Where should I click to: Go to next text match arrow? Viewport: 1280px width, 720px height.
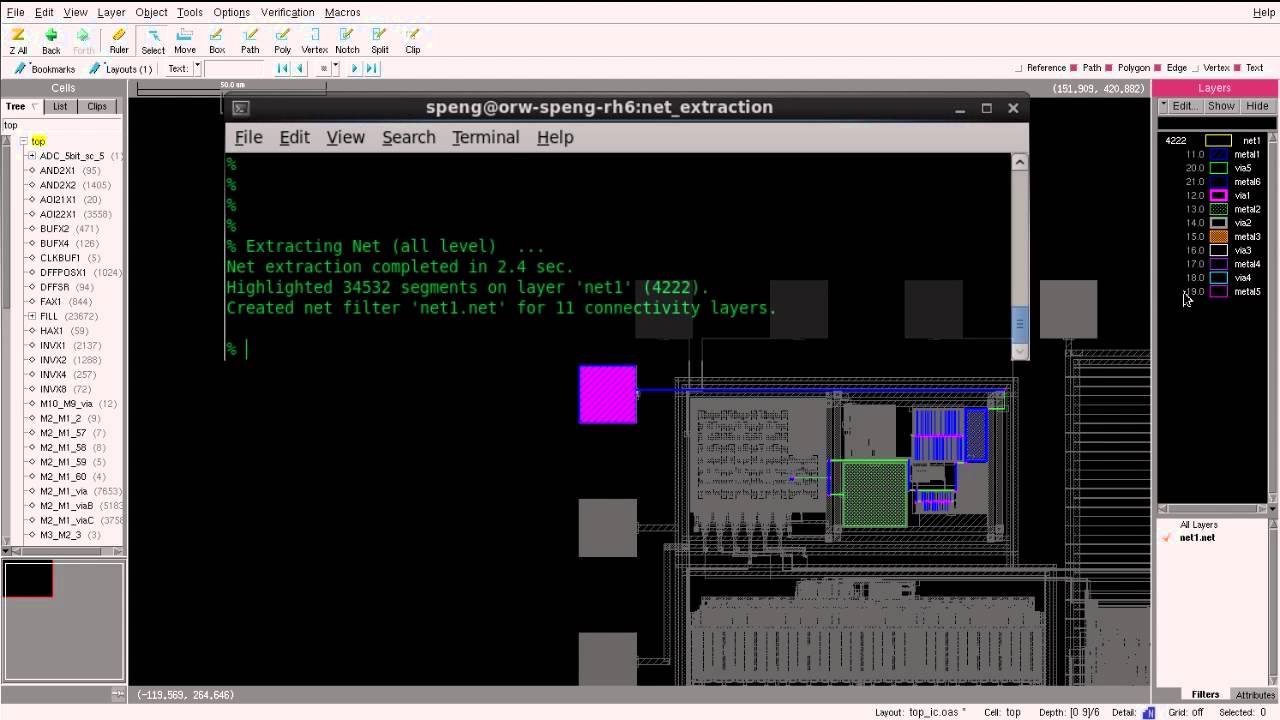point(354,69)
